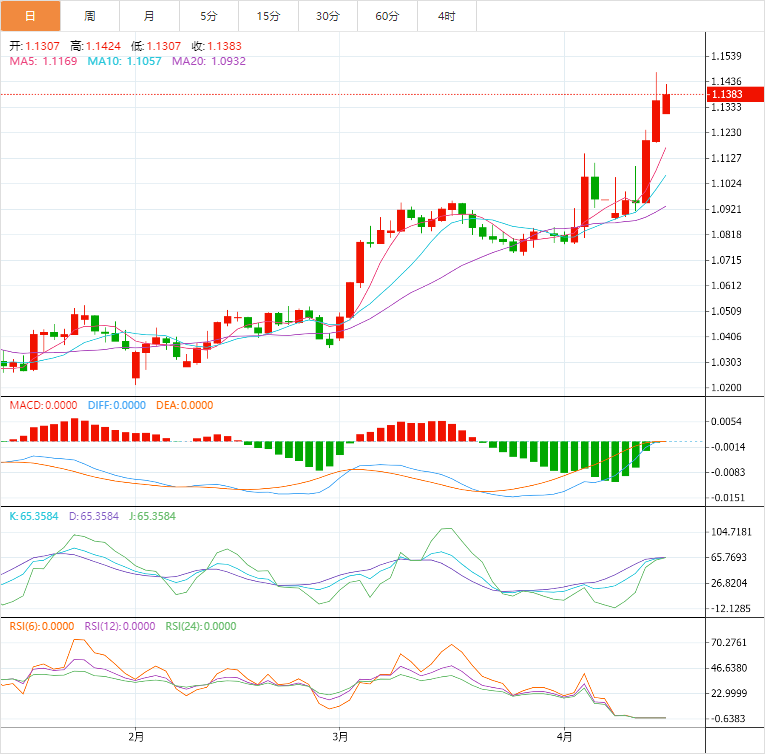Click the MACD indicator label
The width and height of the screenshot is (766, 755).
point(43,405)
